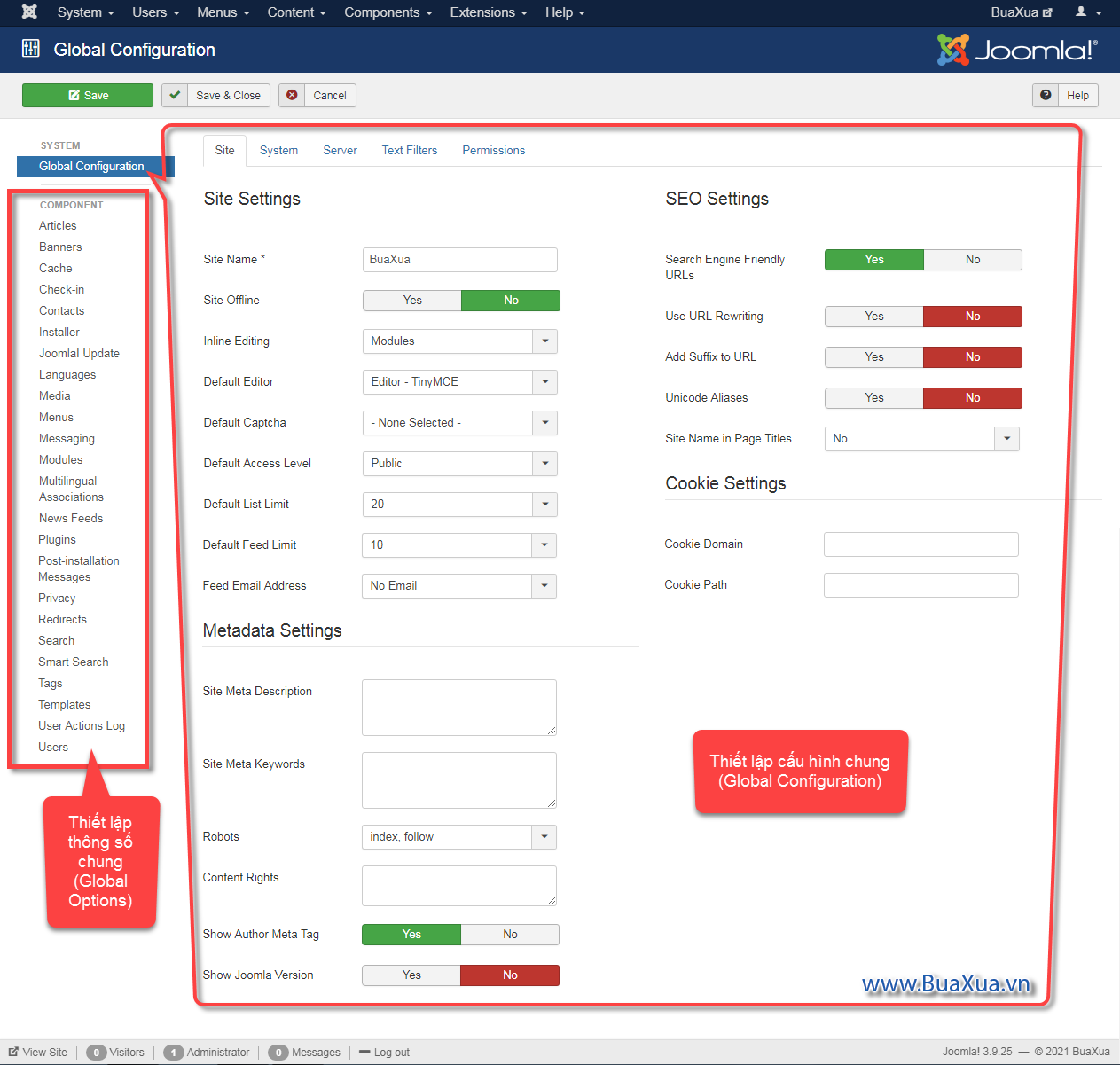Set Site Offline to Yes
The height and width of the screenshot is (1065, 1120).
click(x=412, y=301)
